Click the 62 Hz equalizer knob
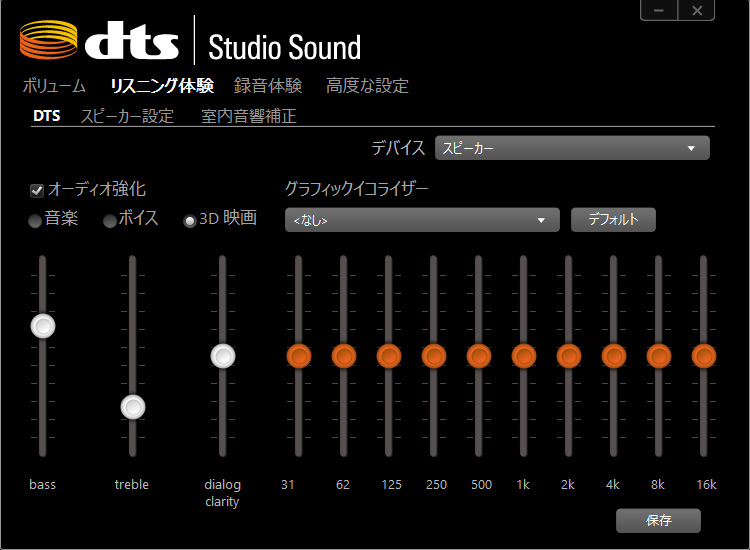This screenshot has width=750, height=550. pyautogui.click(x=344, y=356)
